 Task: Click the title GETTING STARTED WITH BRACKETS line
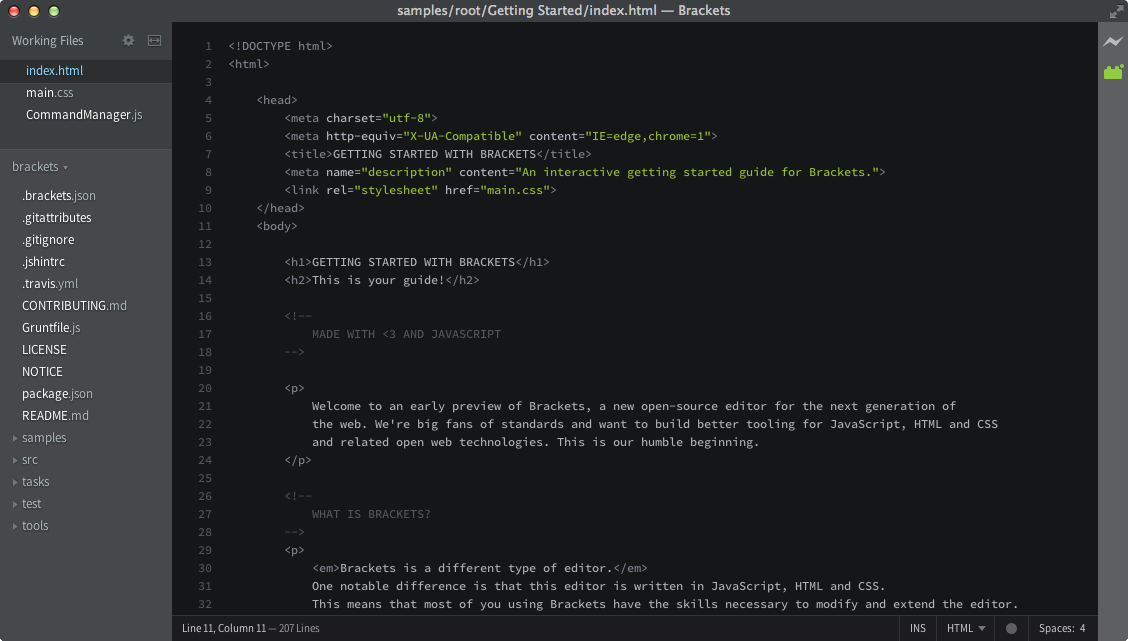[x=437, y=154]
